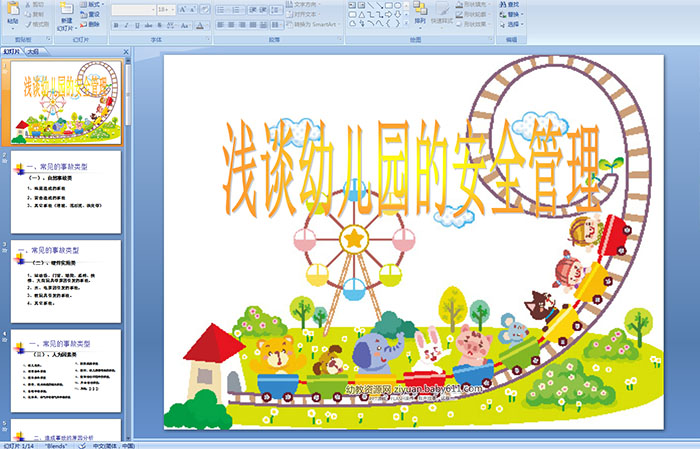700x449 pixels.
Task: Click the Find (查找) binoculars button
Action: [x=509, y=4]
